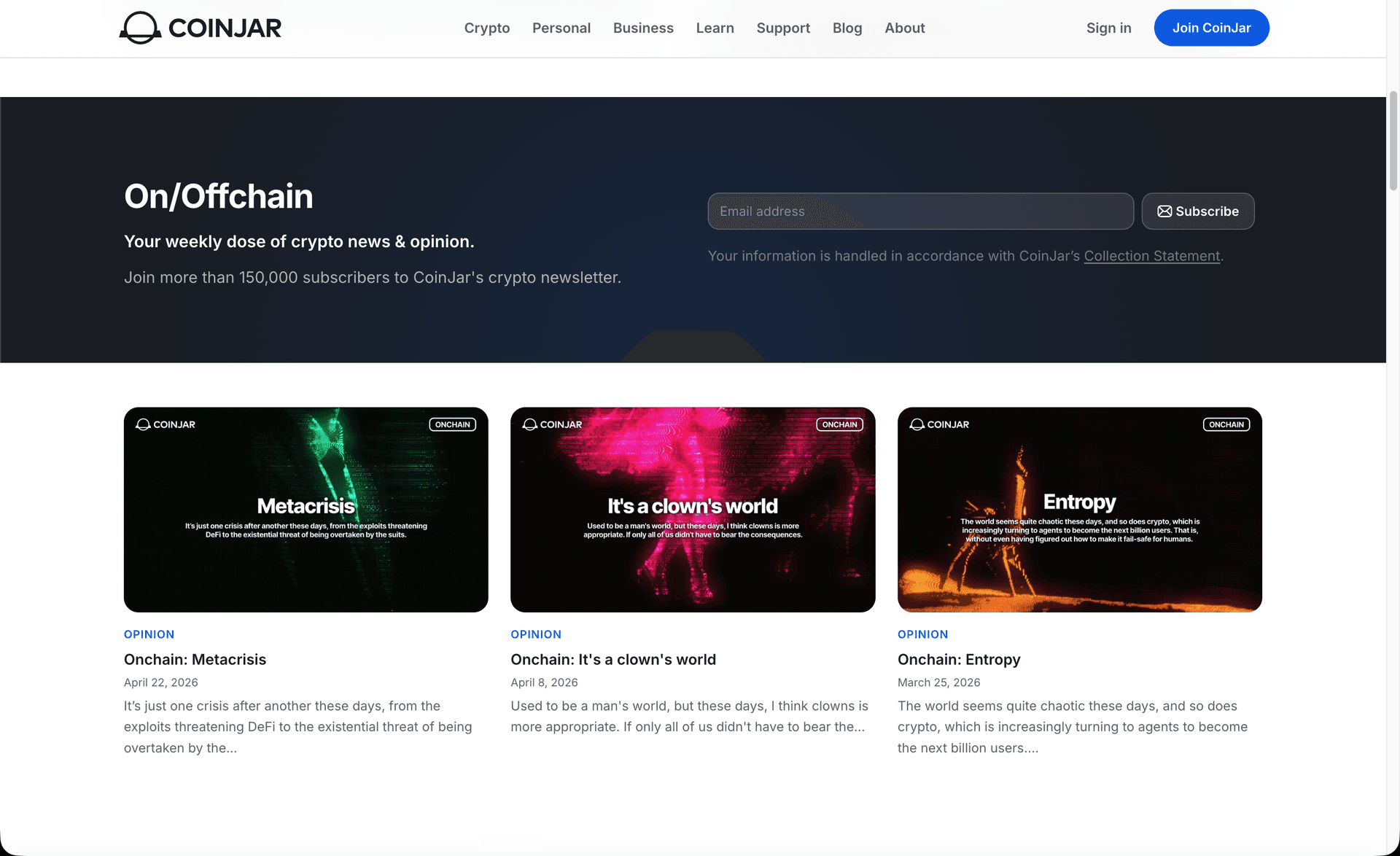
Task: Open Onchain: It's a clown's world title
Action: (613, 659)
